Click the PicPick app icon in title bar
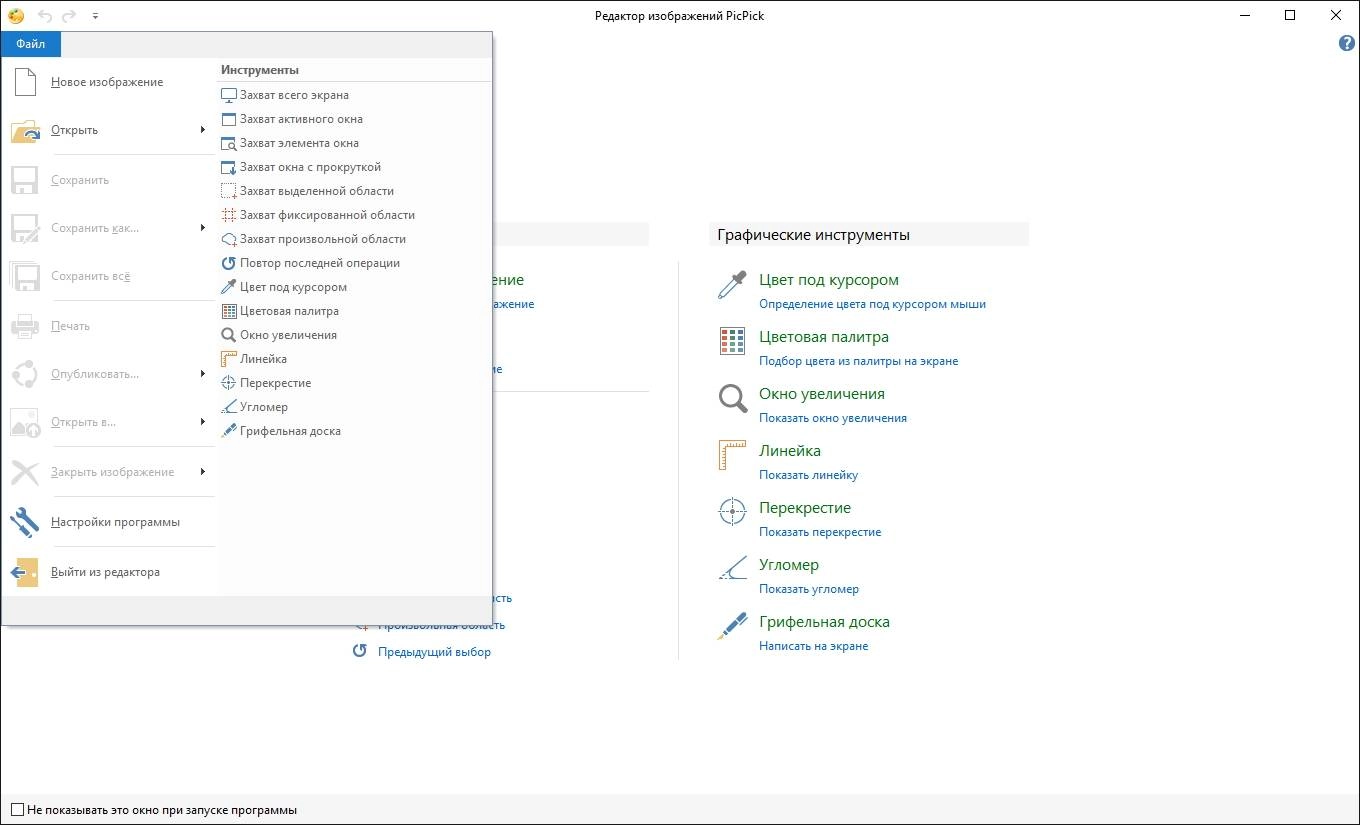This screenshot has width=1360, height=825. point(16,15)
